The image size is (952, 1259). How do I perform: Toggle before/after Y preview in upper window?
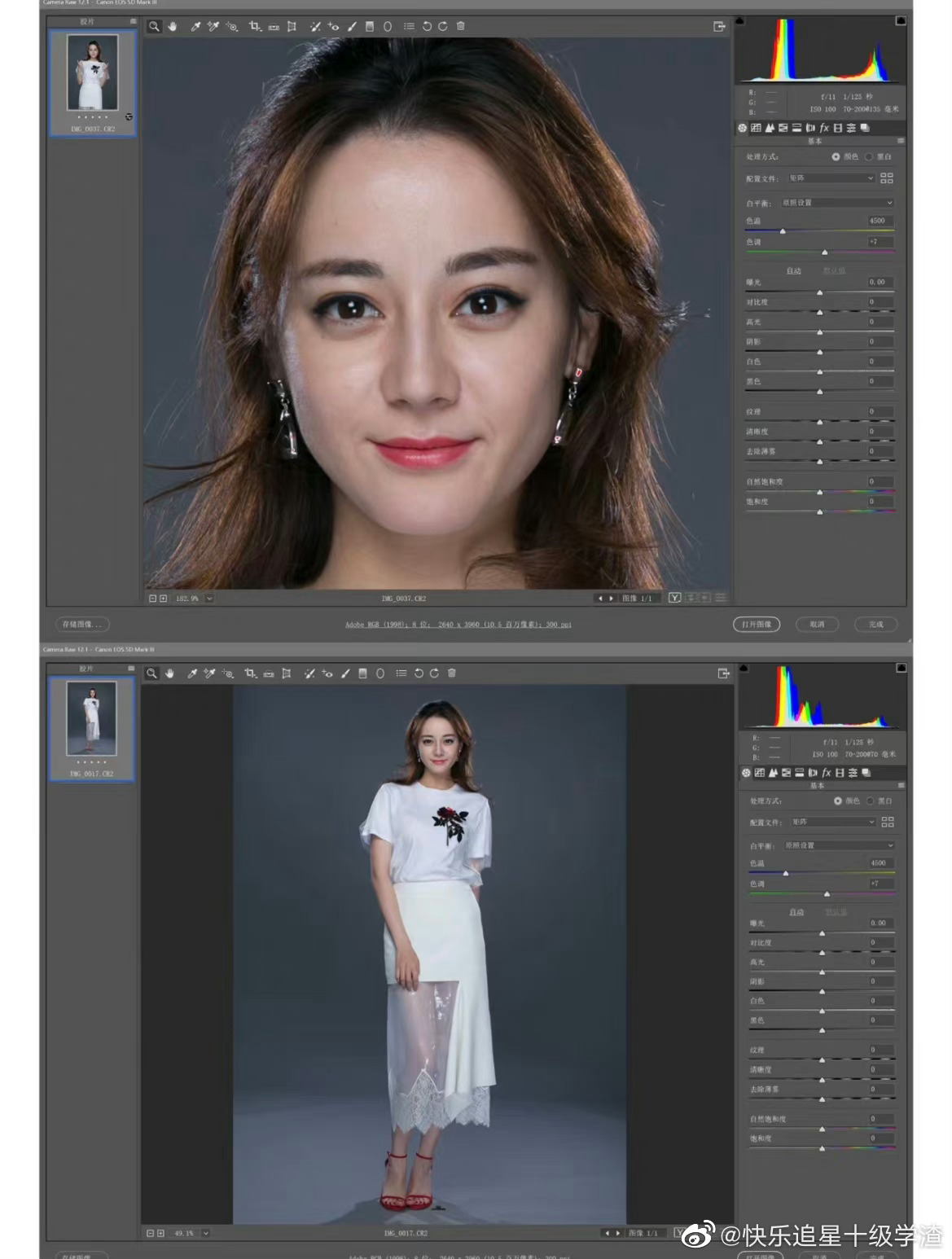(x=674, y=598)
